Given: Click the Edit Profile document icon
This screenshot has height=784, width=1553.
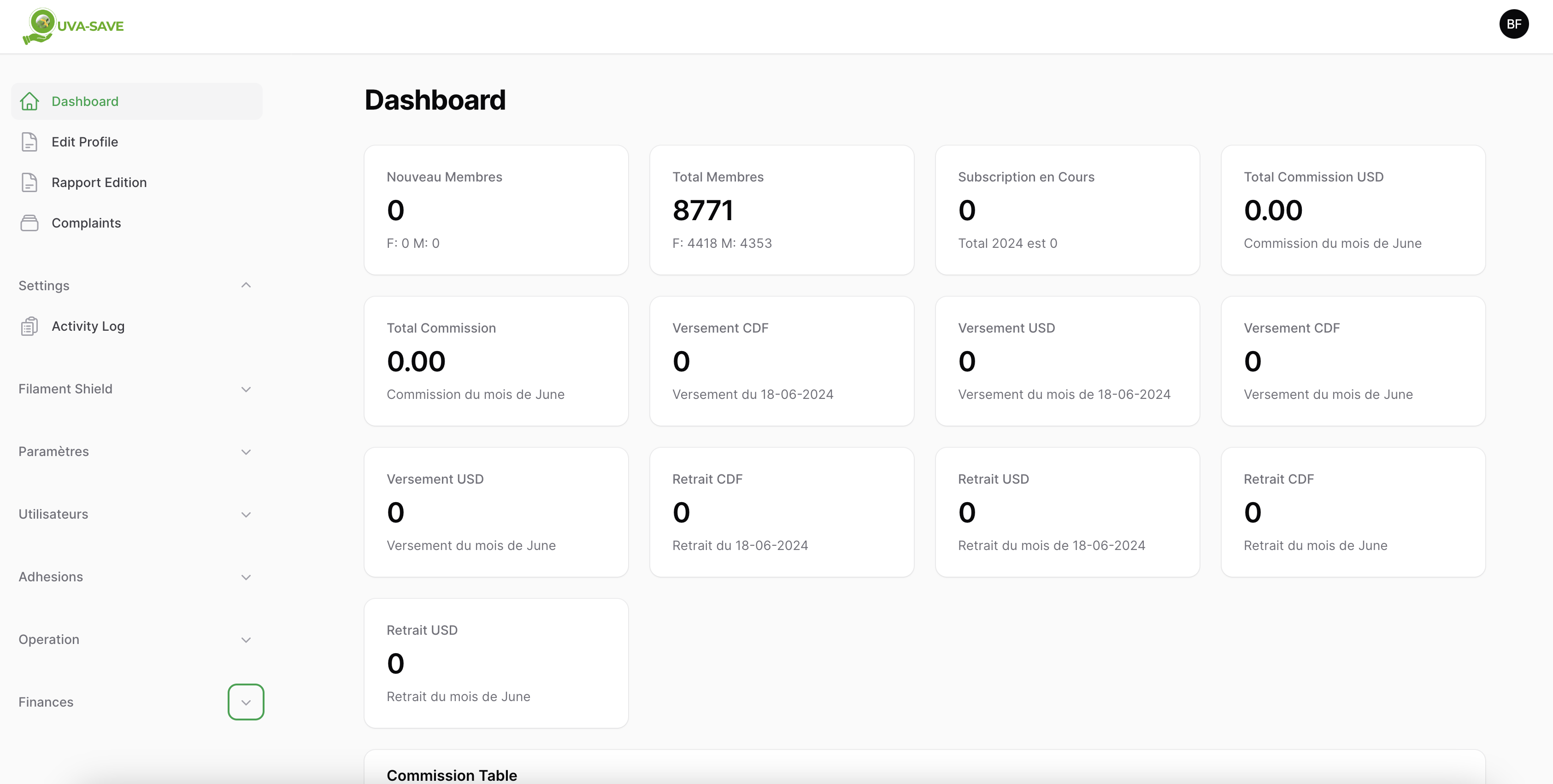Looking at the screenshot, I should [x=29, y=141].
